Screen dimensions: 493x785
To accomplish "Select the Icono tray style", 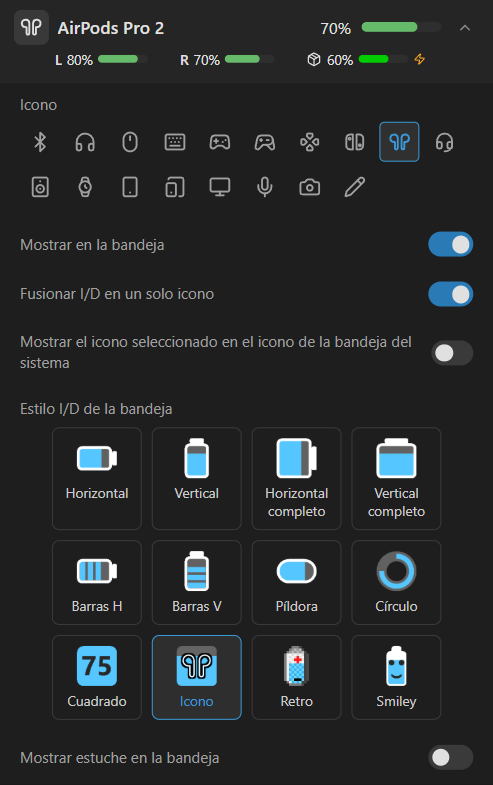I will click(197, 677).
